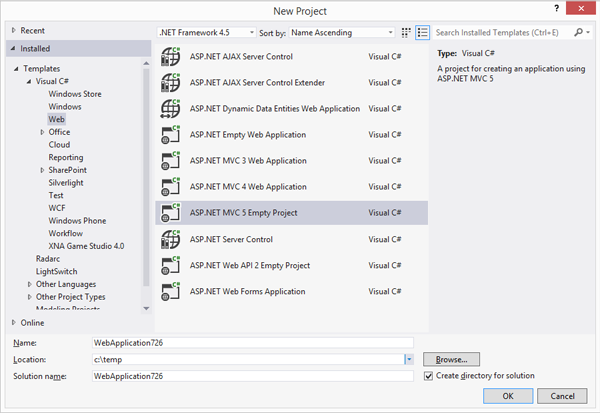Image resolution: width=600 pixels, height=413 pixels.
Task: Click the OK button
Action: click(508, 396)
